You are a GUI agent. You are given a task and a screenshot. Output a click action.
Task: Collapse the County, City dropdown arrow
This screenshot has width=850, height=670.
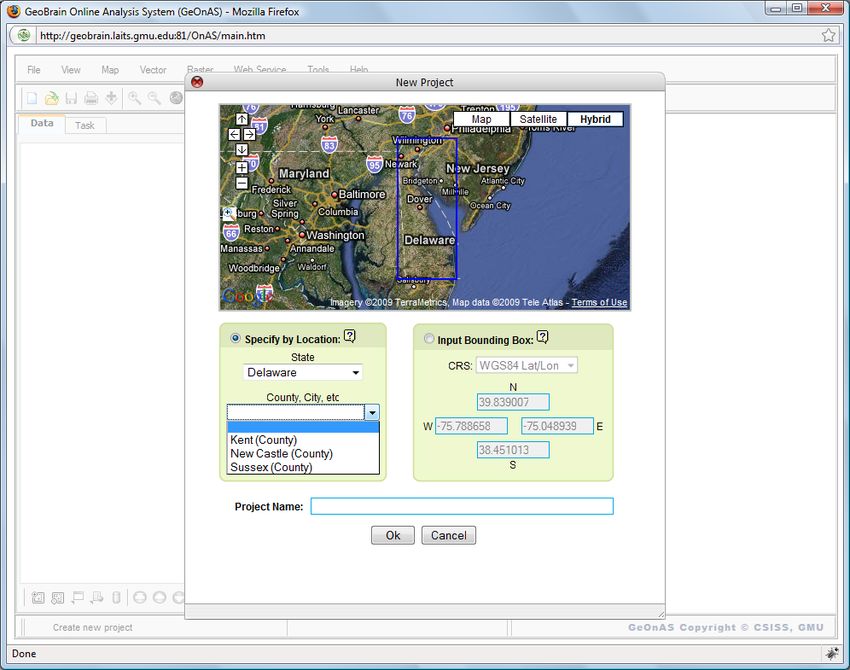[x=372, y=413]
